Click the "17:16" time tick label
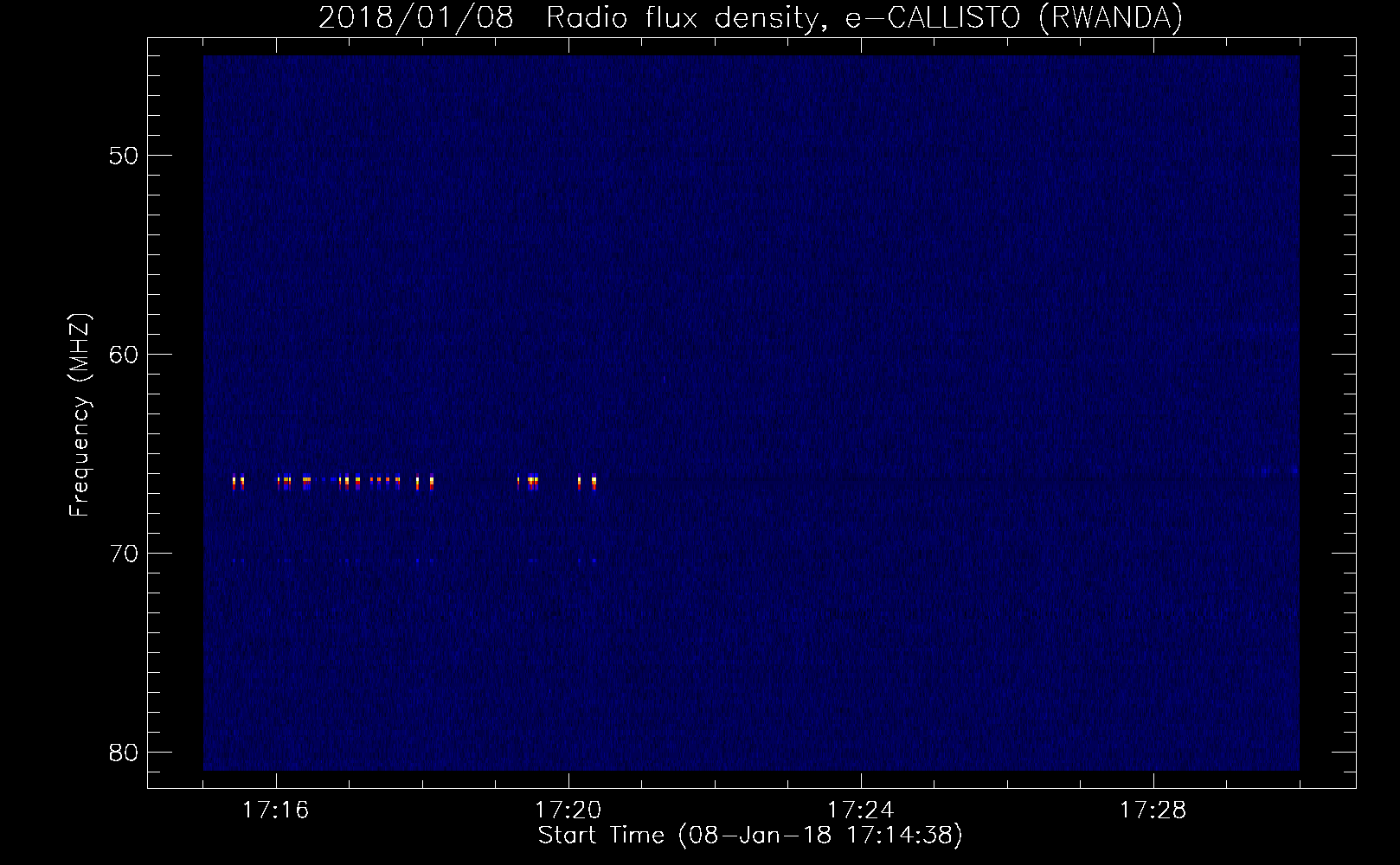Image resolution: width=1400 pixels, height=865 pixels. (x=276, y=811)
